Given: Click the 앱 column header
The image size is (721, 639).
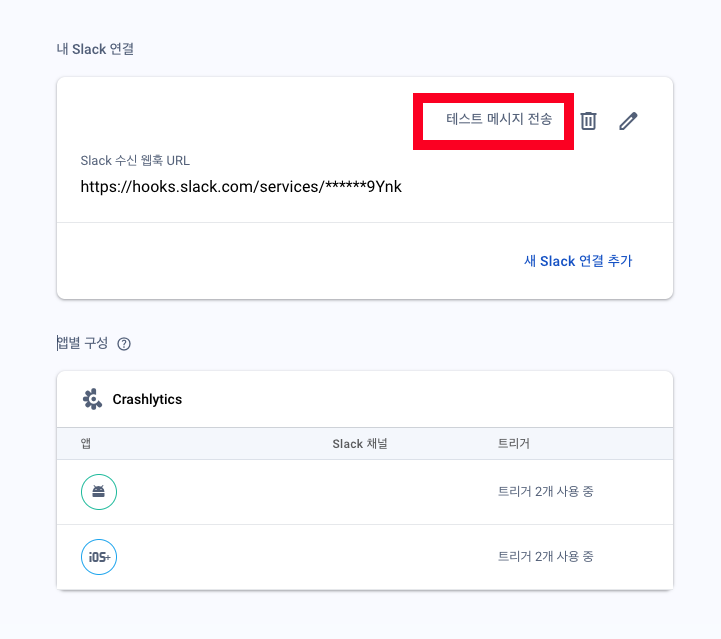Looking at the screenshot, I should (x=86, y=444).
